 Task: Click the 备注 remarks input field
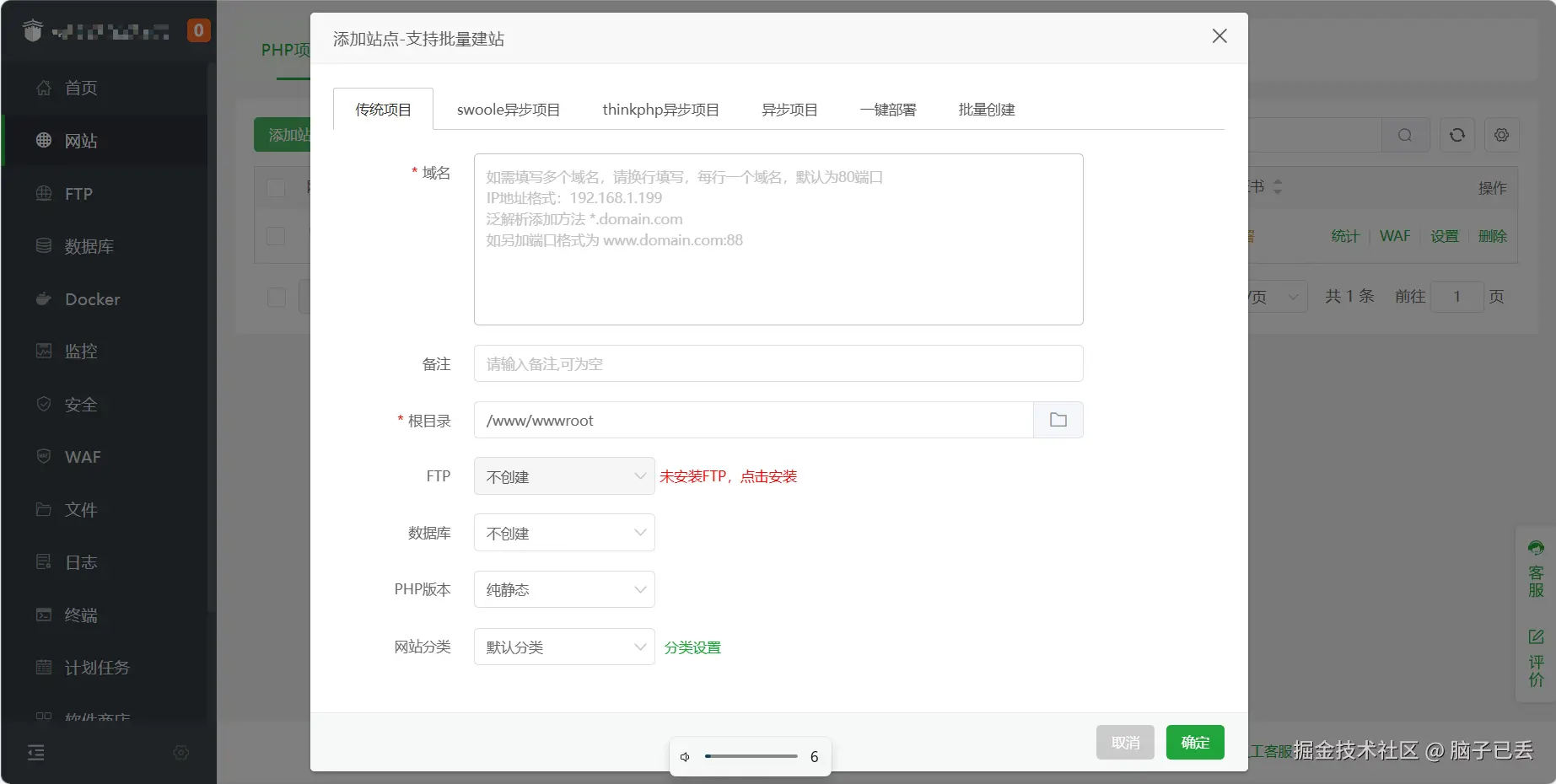[778, 363]
